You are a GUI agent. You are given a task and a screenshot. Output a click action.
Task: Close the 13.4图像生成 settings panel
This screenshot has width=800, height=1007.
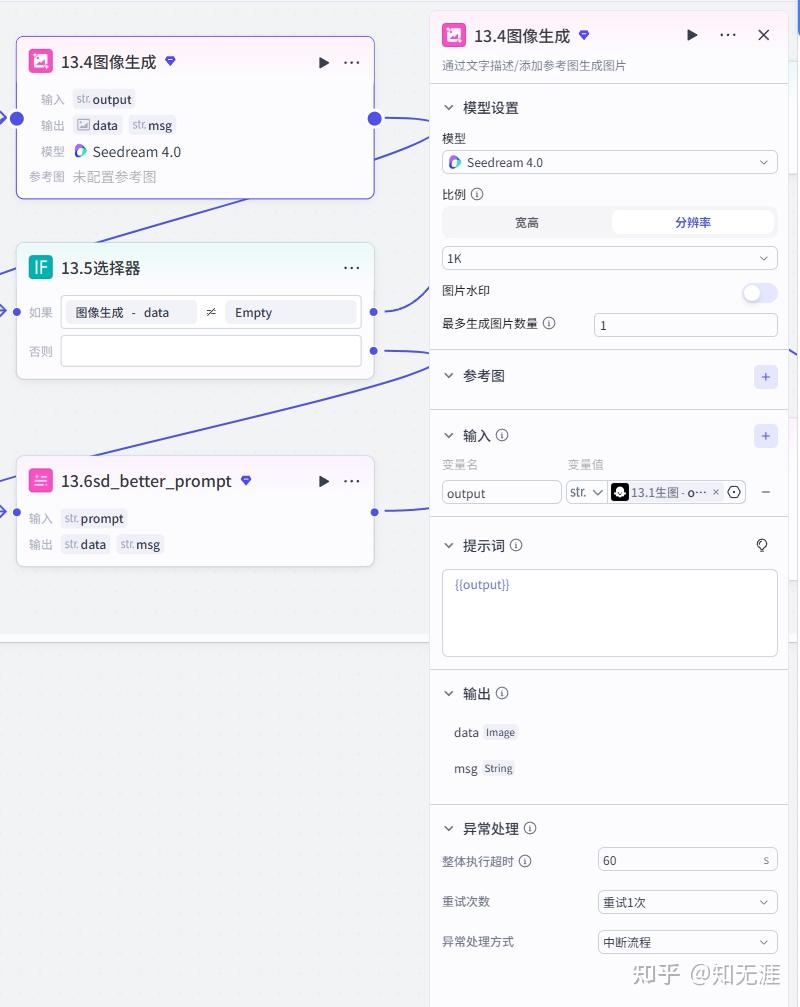(763, 35)
